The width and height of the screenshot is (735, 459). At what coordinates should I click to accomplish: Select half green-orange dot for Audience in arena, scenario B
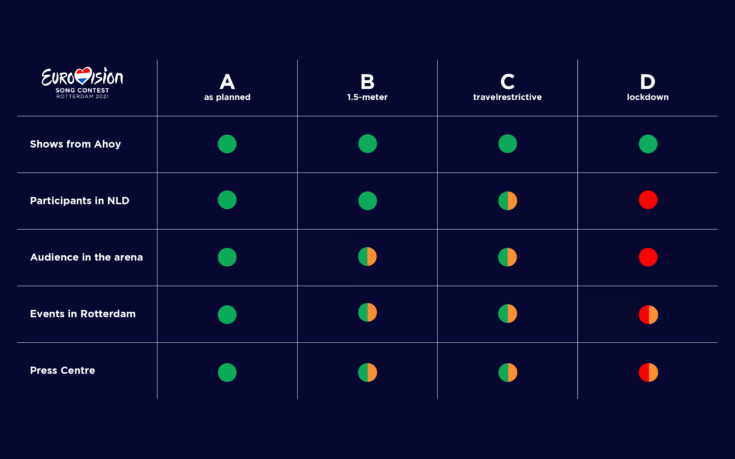coord(368,257)
